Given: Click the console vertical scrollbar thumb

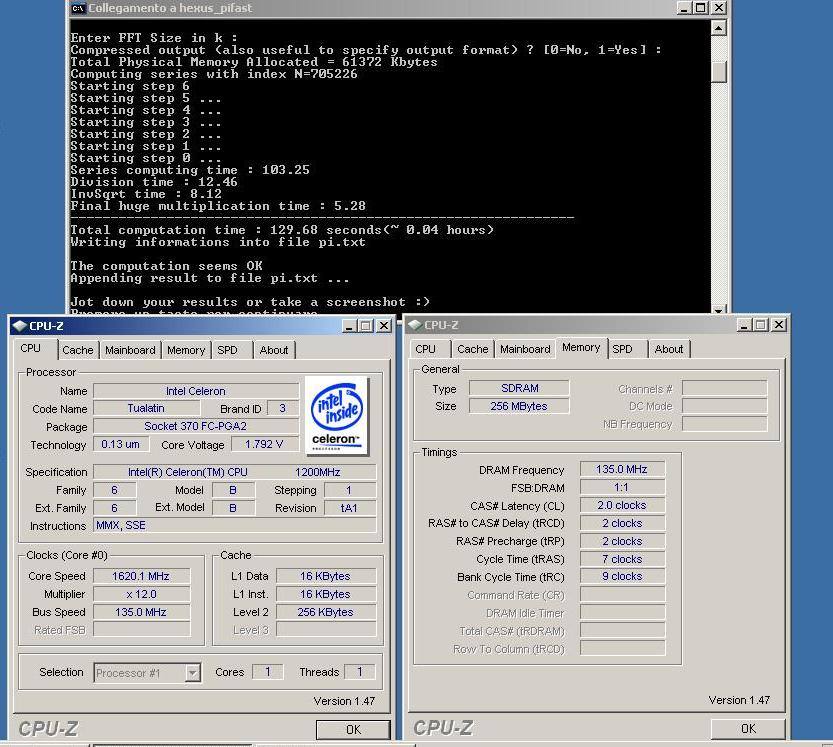Looking at the screenshot, I should (718, 71).
